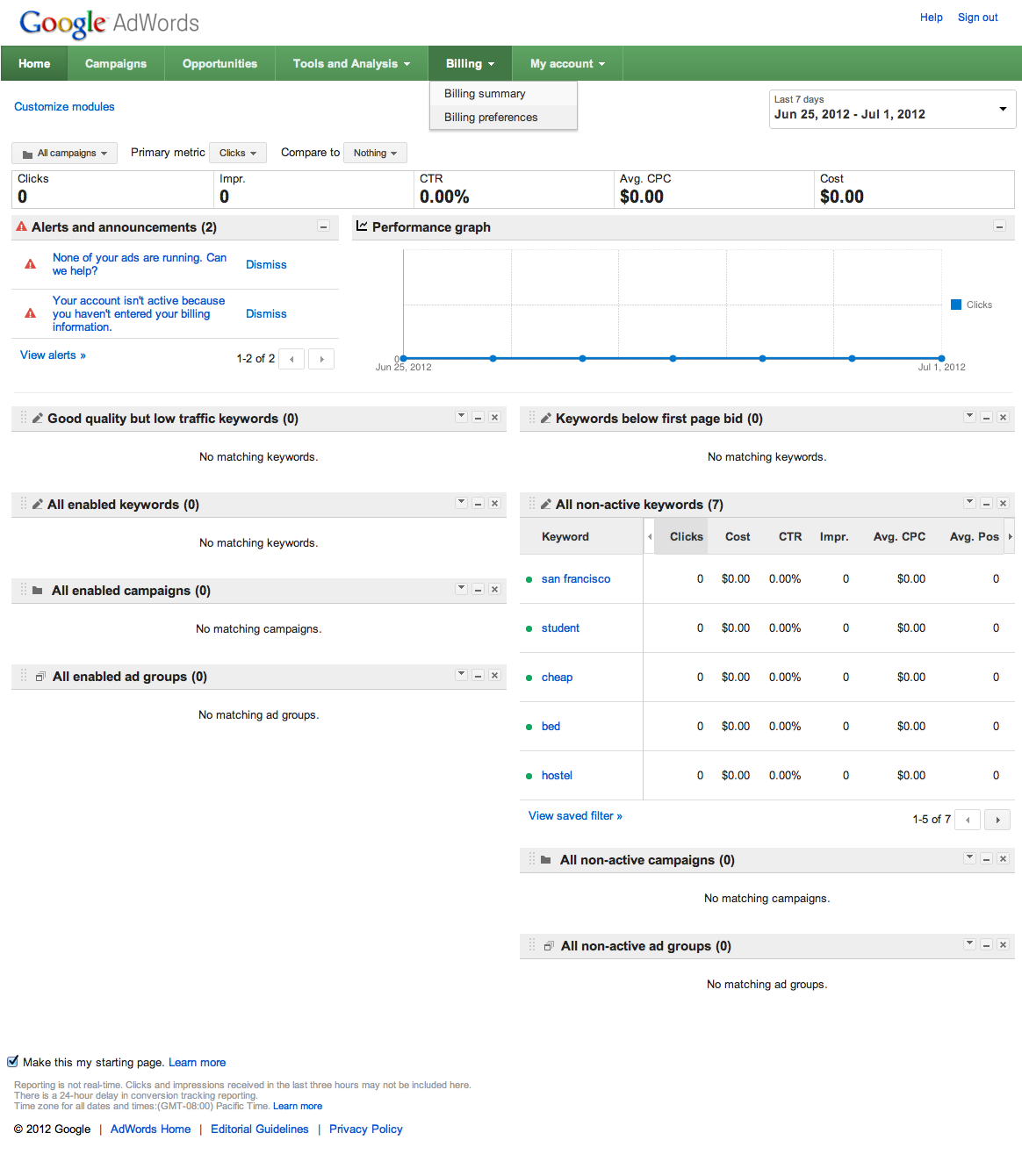1022x1176 pixels.
Task: Open the All campaigns dropdown
Action: 64,154
